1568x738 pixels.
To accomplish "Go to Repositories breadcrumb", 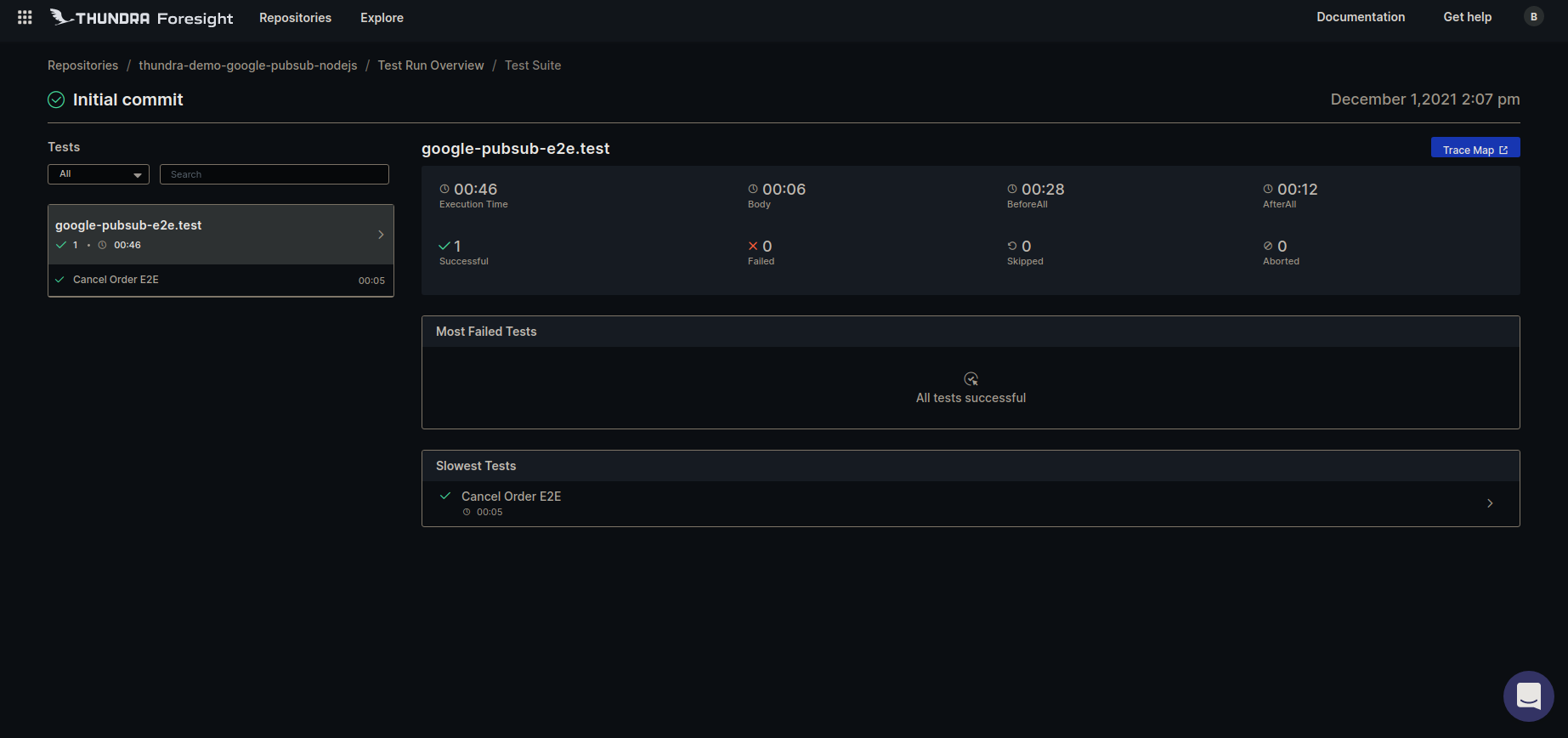I will point(82,65).
